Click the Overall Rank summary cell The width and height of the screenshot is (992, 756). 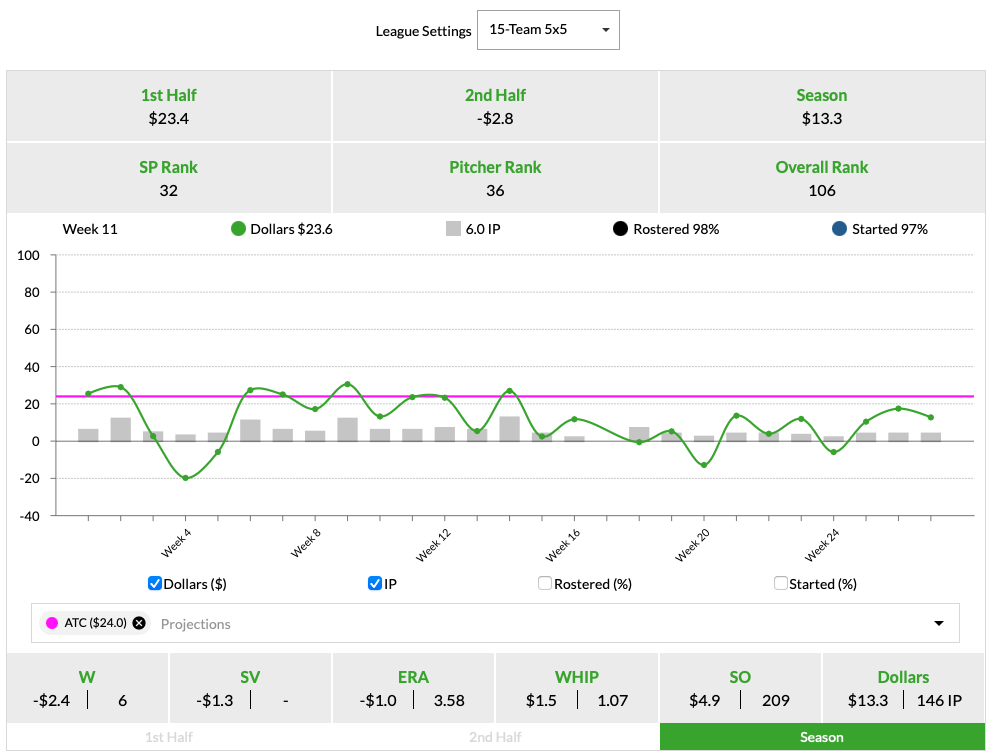click(x=822, y=178)
